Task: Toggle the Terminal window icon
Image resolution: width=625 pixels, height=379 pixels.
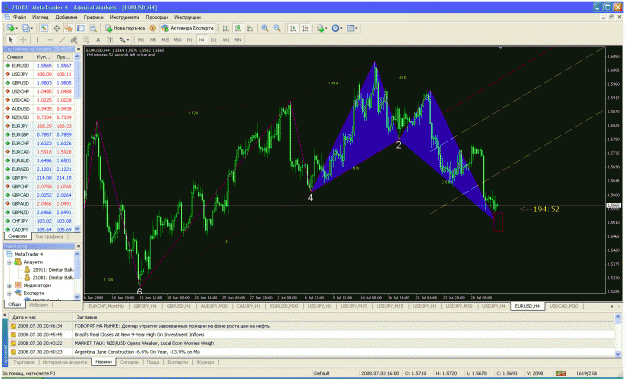Action: [81, 28]
